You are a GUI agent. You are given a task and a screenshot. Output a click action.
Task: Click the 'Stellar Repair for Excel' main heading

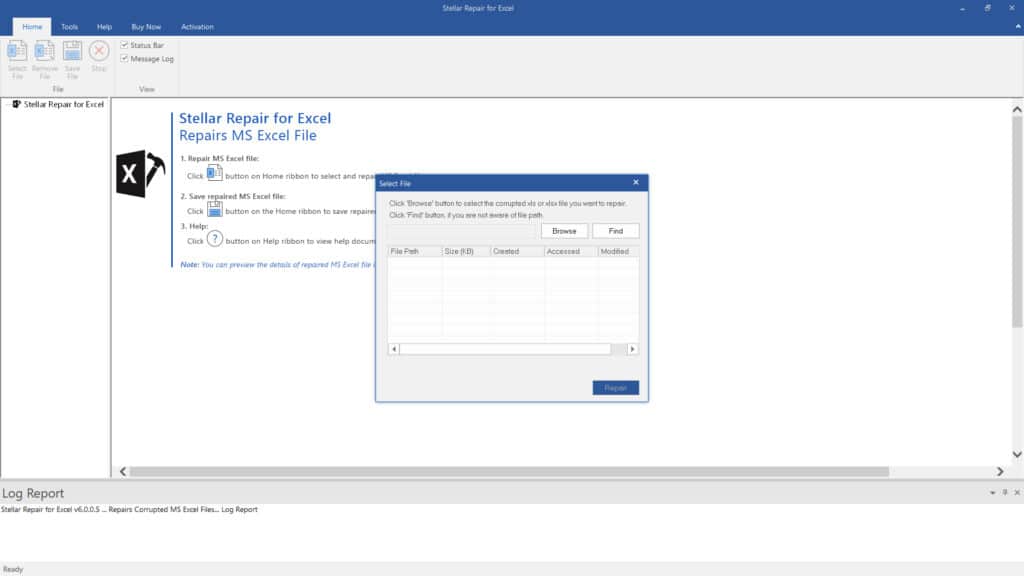coord(255,118)
